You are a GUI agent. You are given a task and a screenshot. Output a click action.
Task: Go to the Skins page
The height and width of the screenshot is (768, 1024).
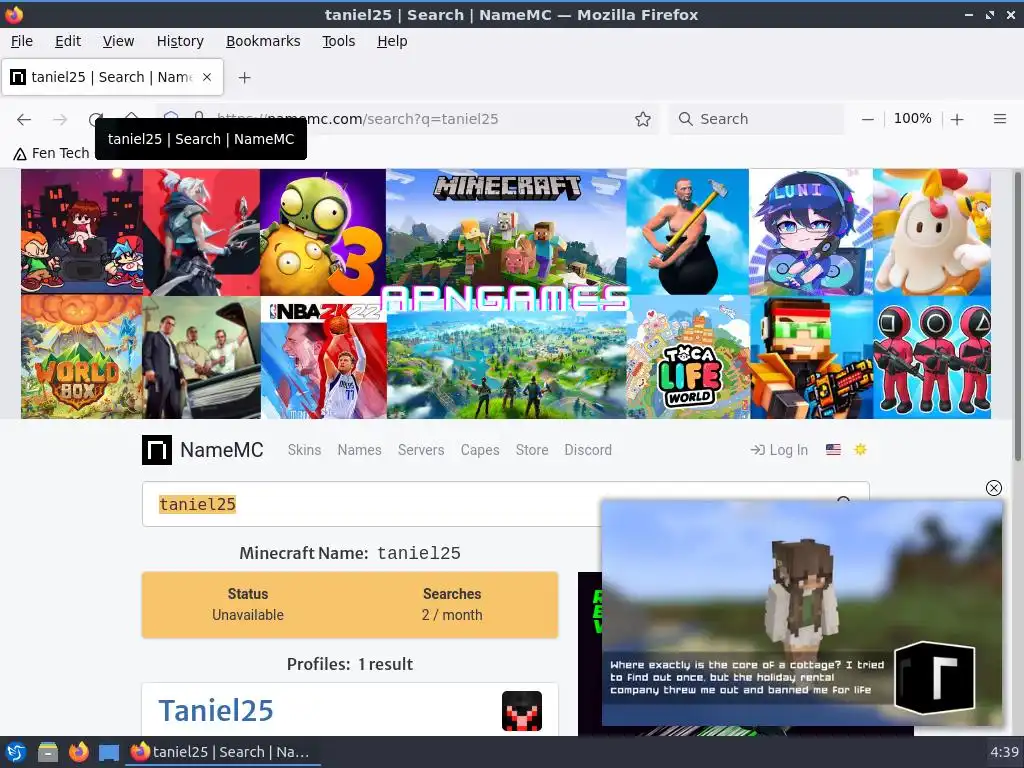click(x=304, y=450)
